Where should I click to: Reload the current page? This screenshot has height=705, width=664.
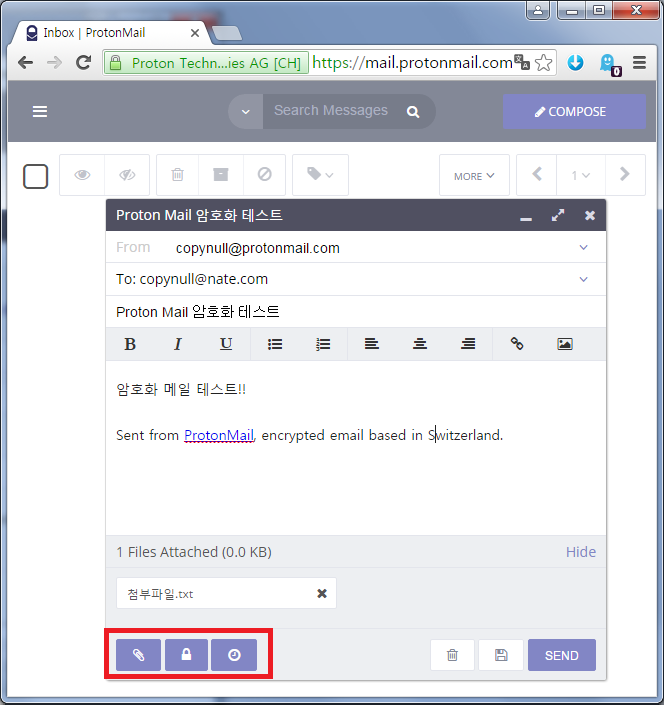(x=84, y=62)
